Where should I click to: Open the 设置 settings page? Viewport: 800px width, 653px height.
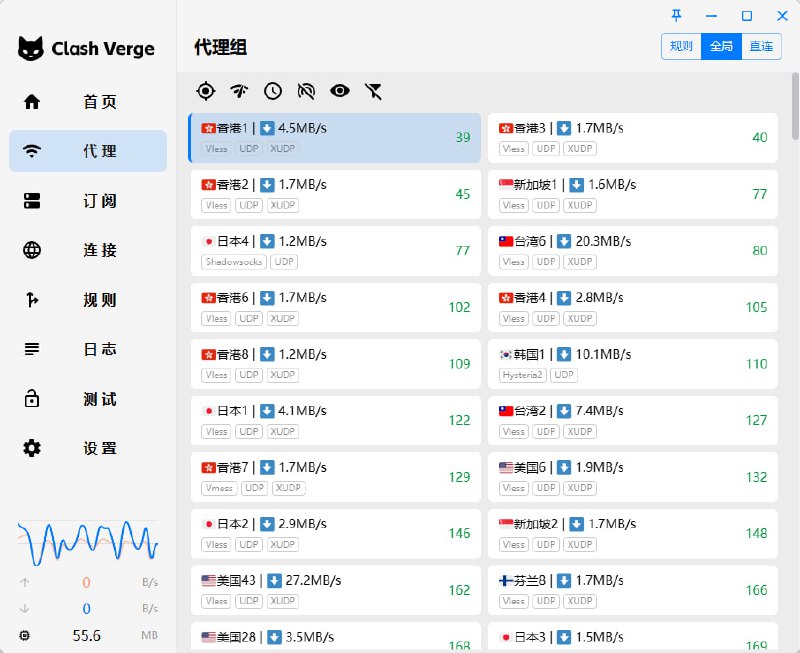pyautogui.click(x=87, y=449)
